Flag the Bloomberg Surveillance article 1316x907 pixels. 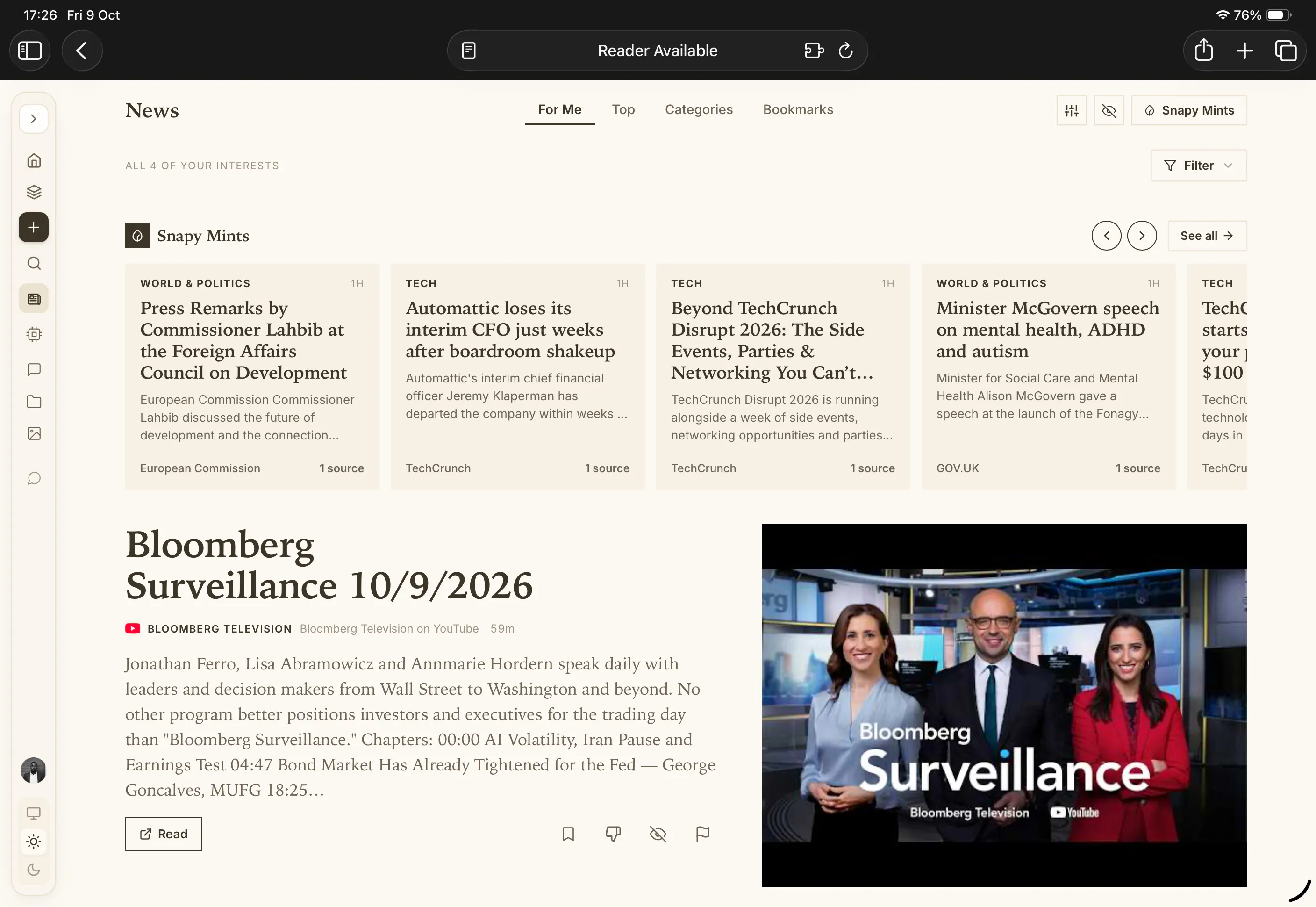coord(702,834)
